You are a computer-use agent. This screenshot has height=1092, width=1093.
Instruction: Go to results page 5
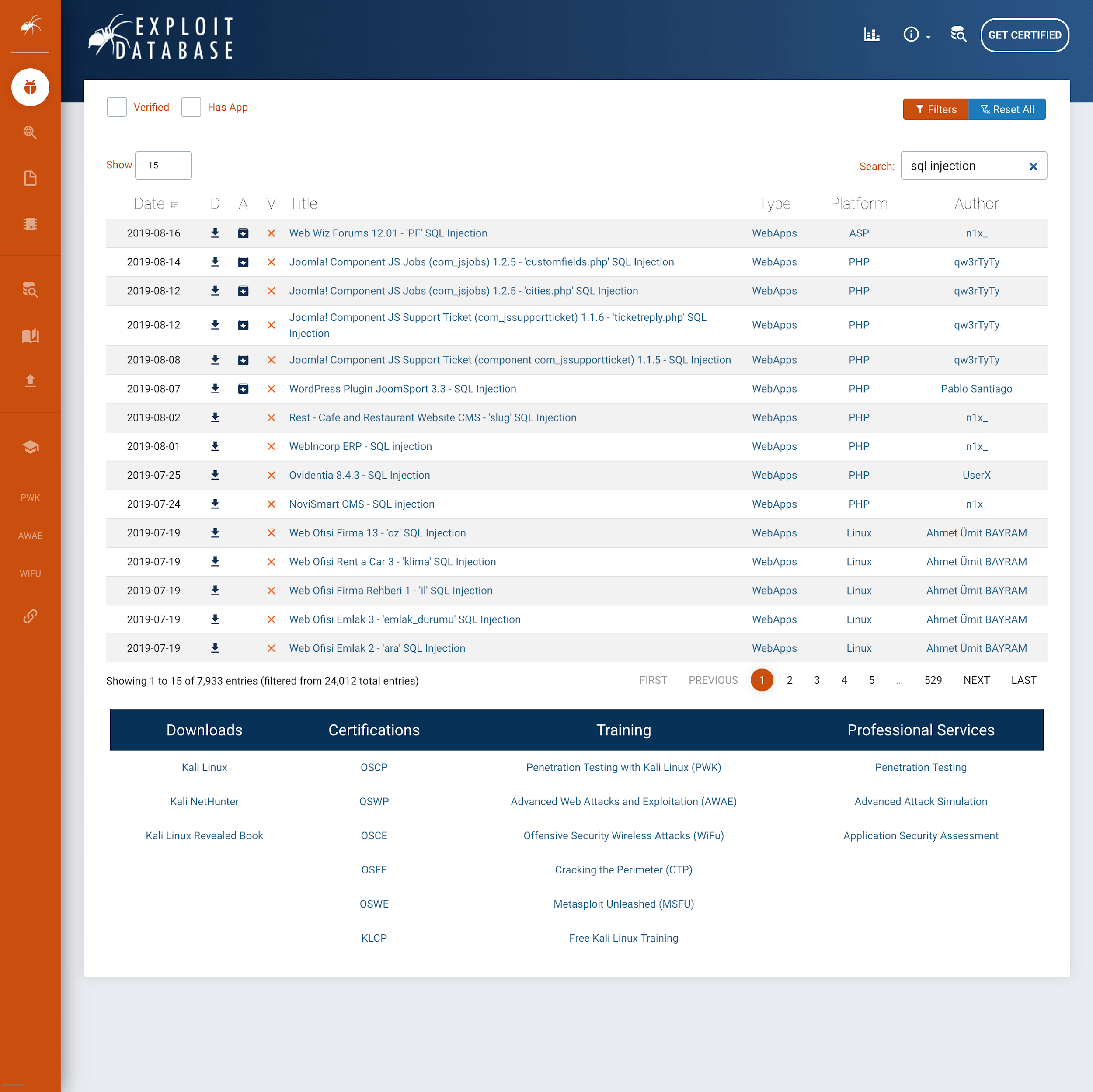pyautogui.click(x=871, y=680)
